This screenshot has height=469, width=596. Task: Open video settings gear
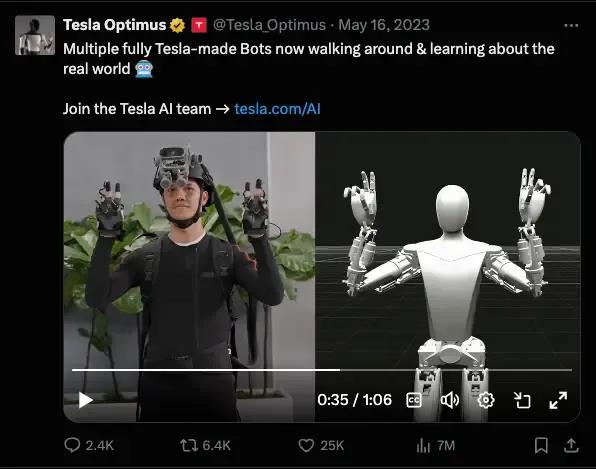coord(486,400)
